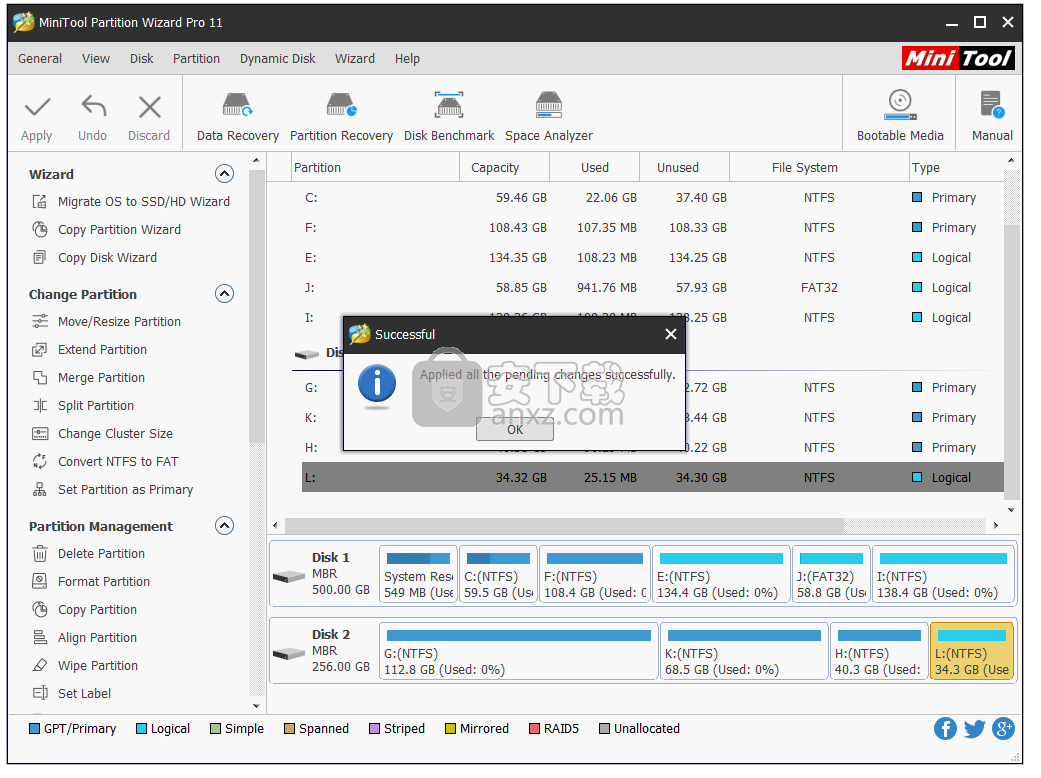Image resolution: width=1041 pixels, height=778 pixels.
Task: Click OK in the Successful dialog
Action: pyautogui.click(x=515, y=429)
